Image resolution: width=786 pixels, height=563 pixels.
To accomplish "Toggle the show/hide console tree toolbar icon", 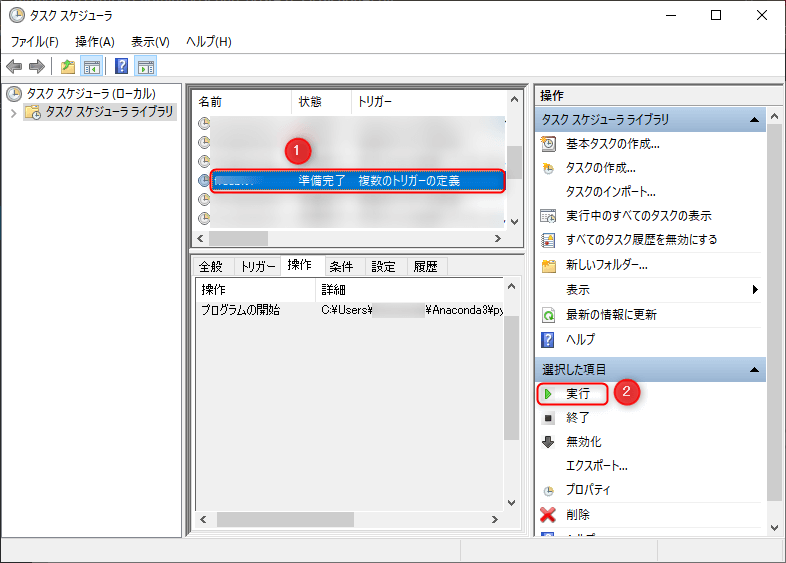I will 92,66.
